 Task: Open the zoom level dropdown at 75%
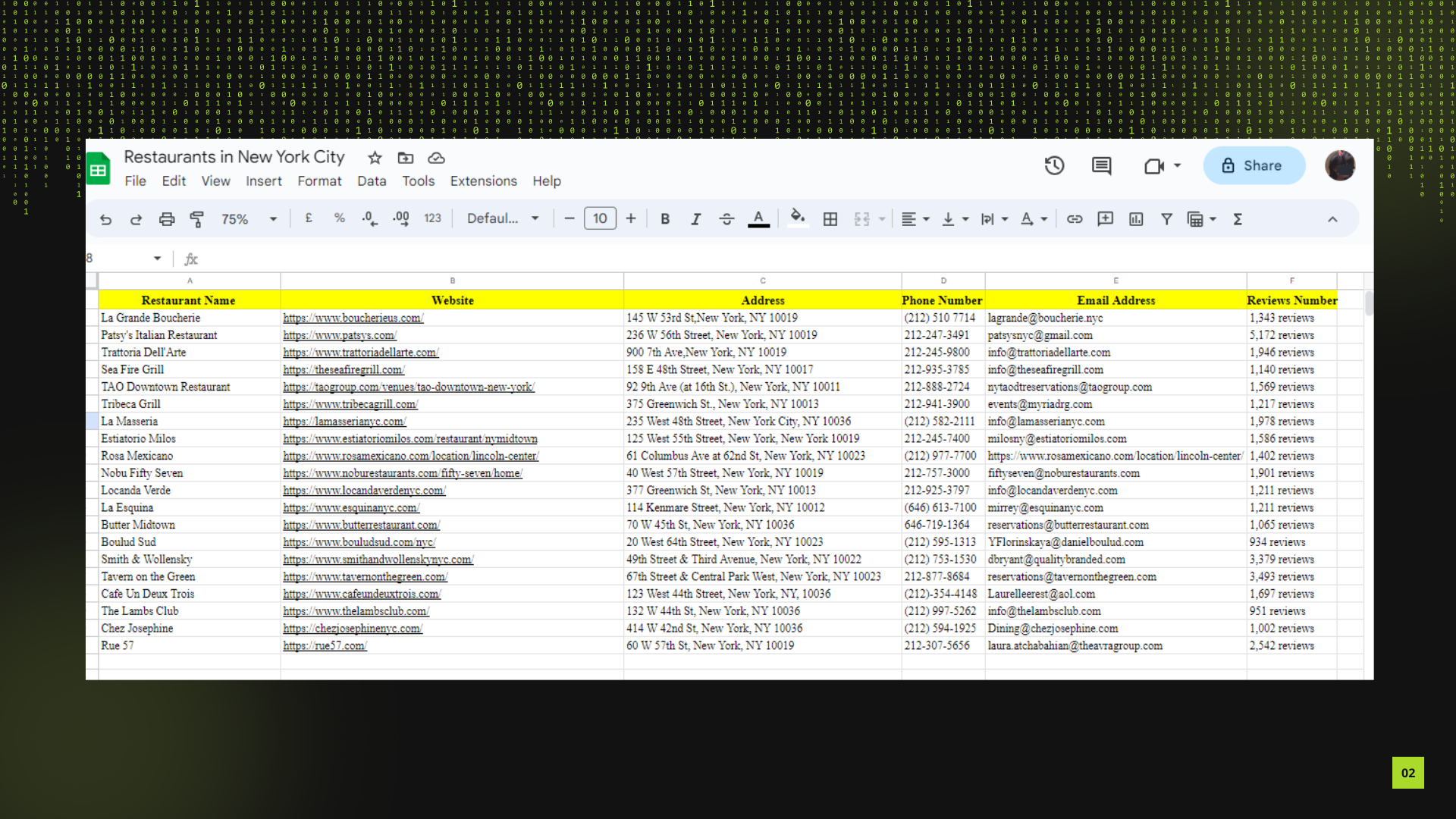(249, 219)
